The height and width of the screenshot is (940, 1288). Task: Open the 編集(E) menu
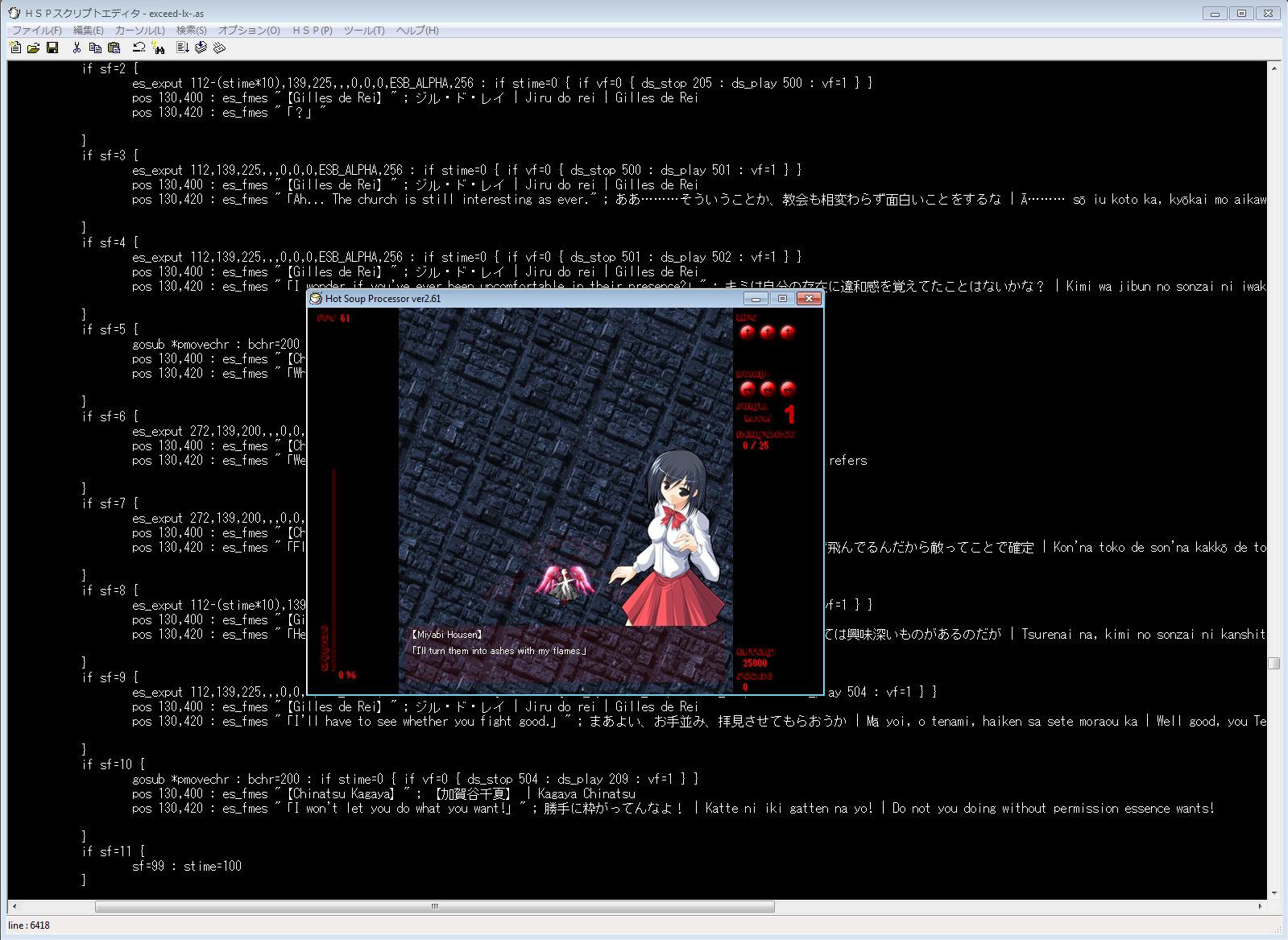click(89, 31)
